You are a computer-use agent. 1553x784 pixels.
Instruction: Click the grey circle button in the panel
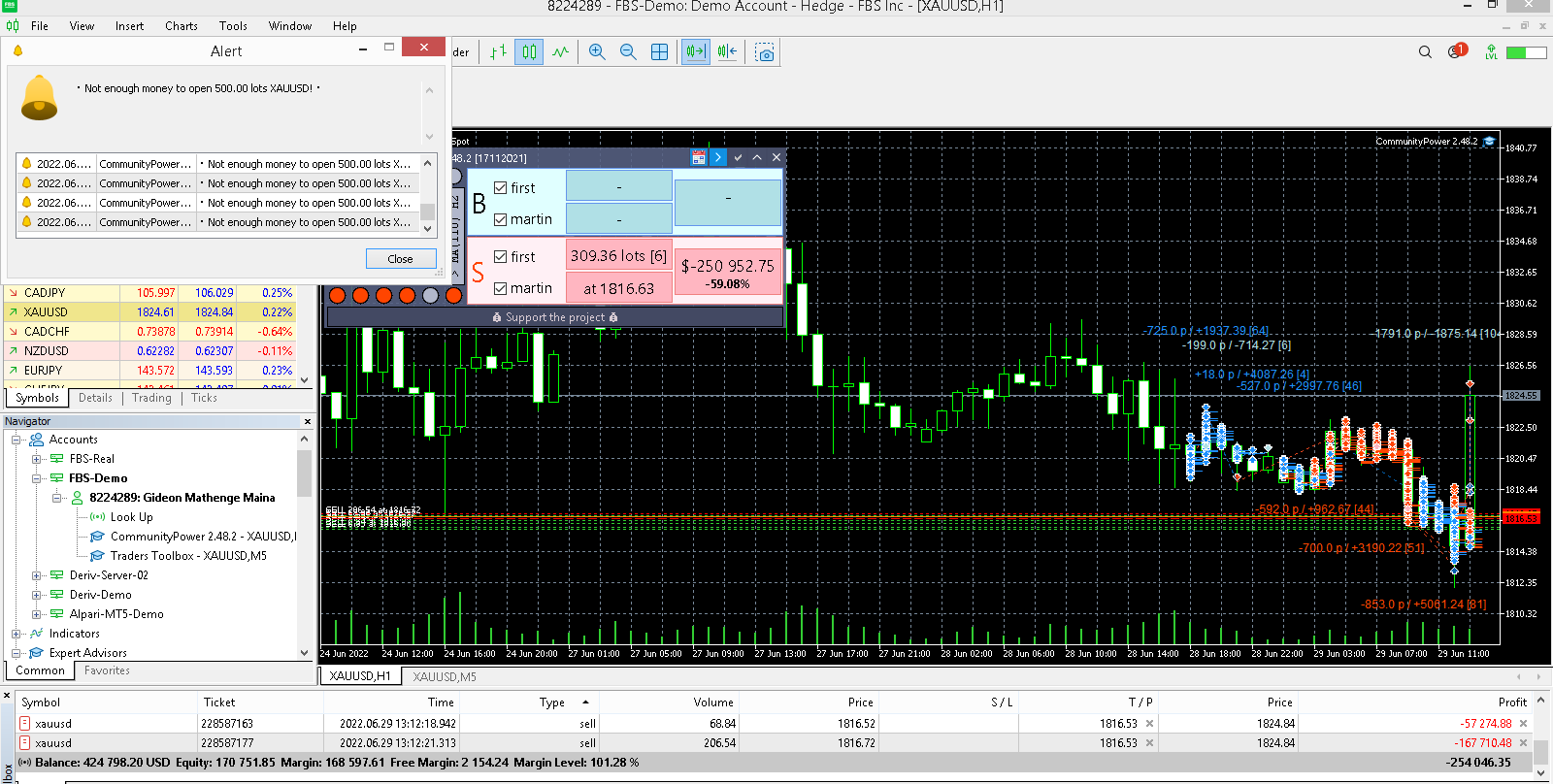click(x=431, y=295)
